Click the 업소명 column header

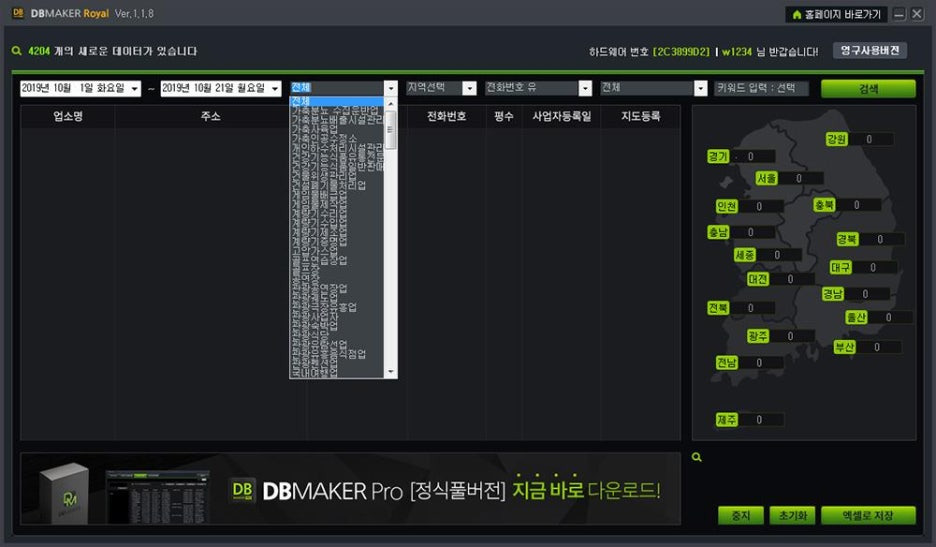pos(67,116)
